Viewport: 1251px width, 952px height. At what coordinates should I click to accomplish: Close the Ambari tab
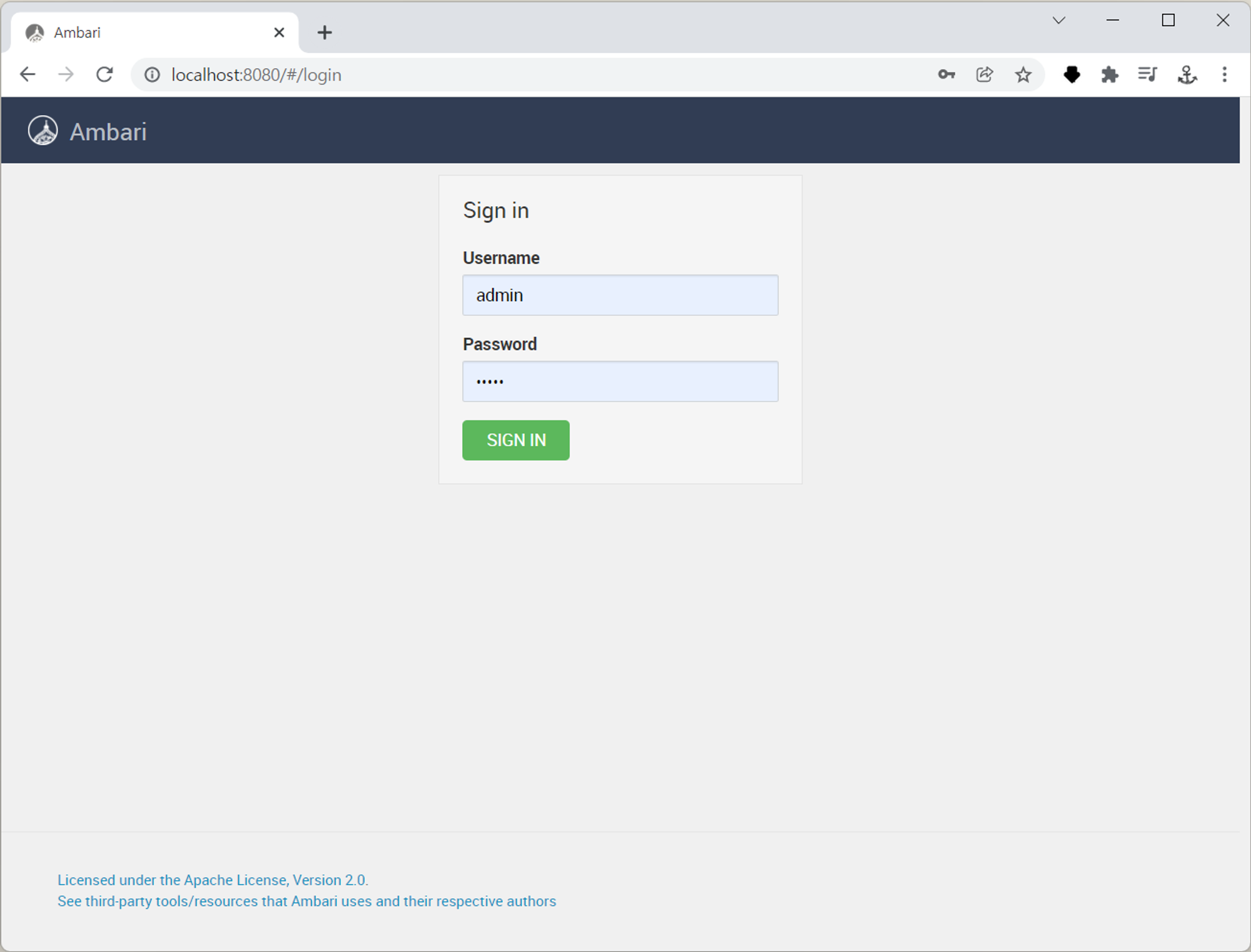click(280, 33)
